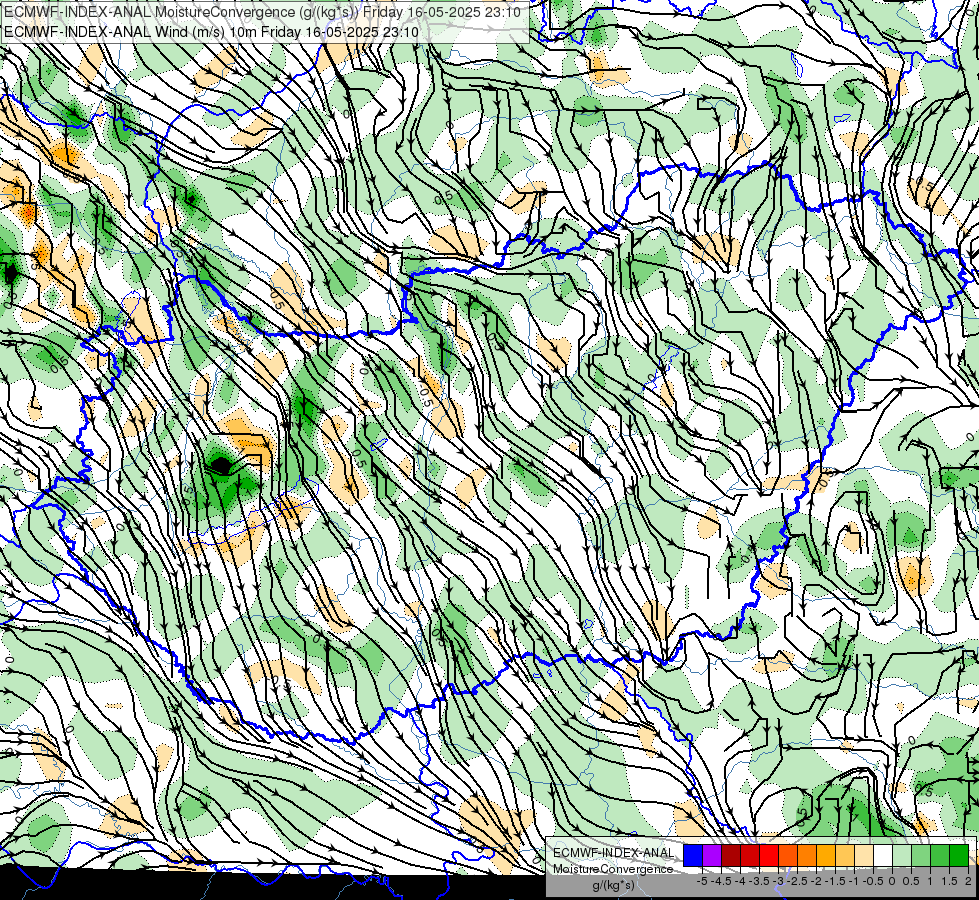
Task: Click the legend tick label -5
Action: (702, 881)
